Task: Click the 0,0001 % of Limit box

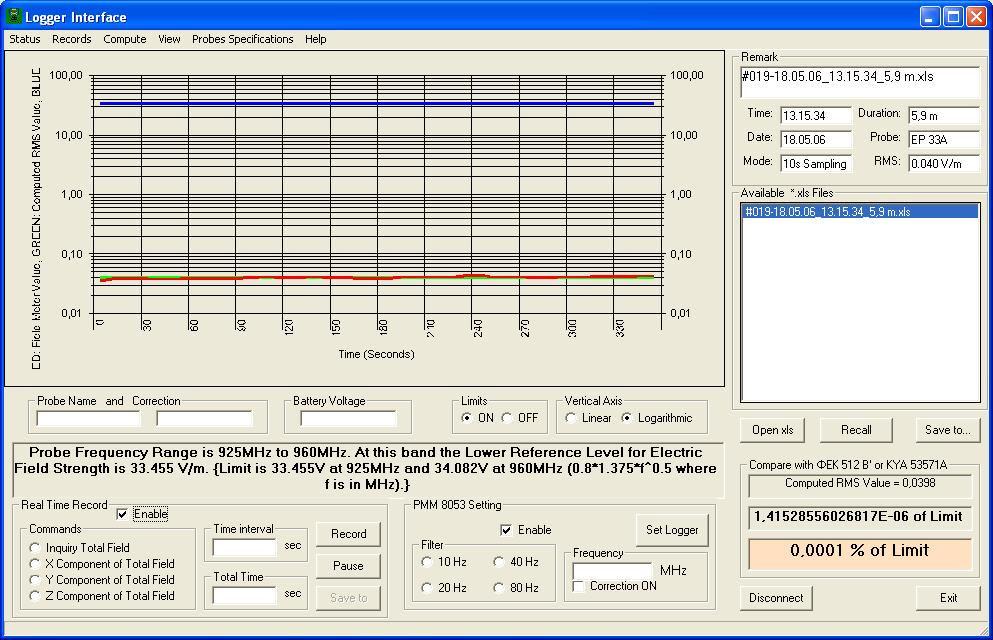Action: [x=860, y=553]
